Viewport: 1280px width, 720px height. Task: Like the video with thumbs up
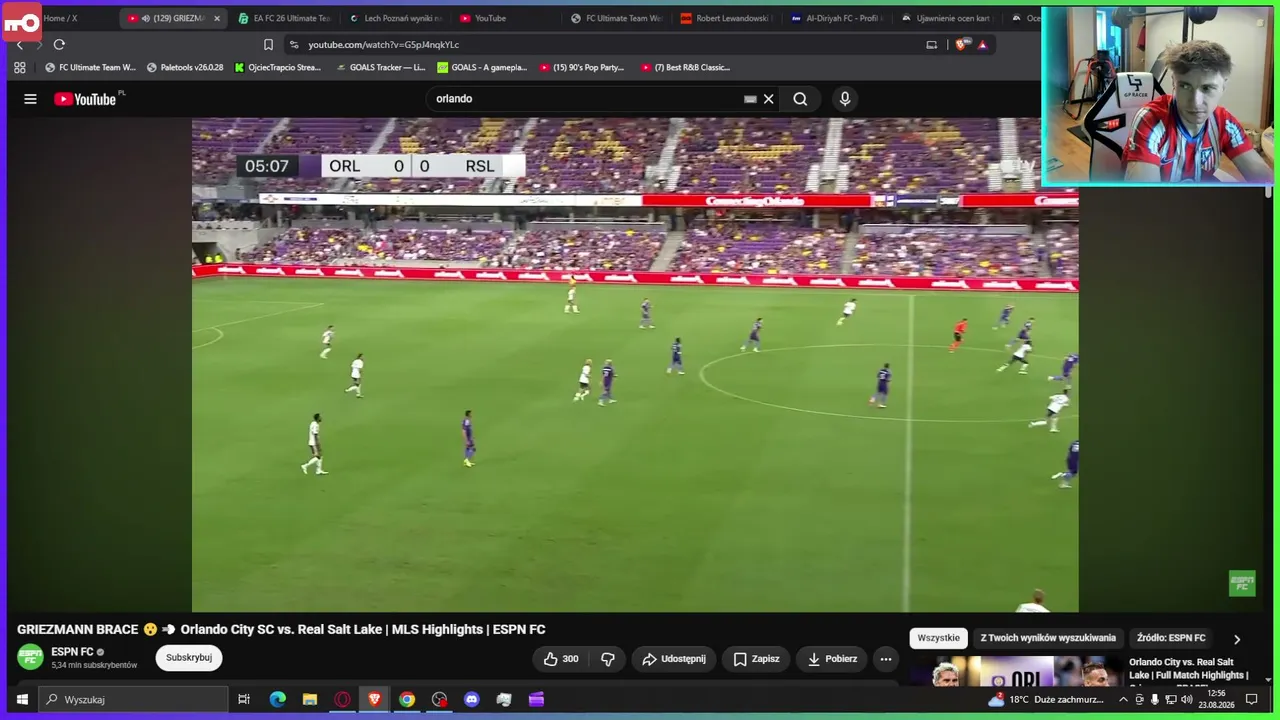[561, 659]
